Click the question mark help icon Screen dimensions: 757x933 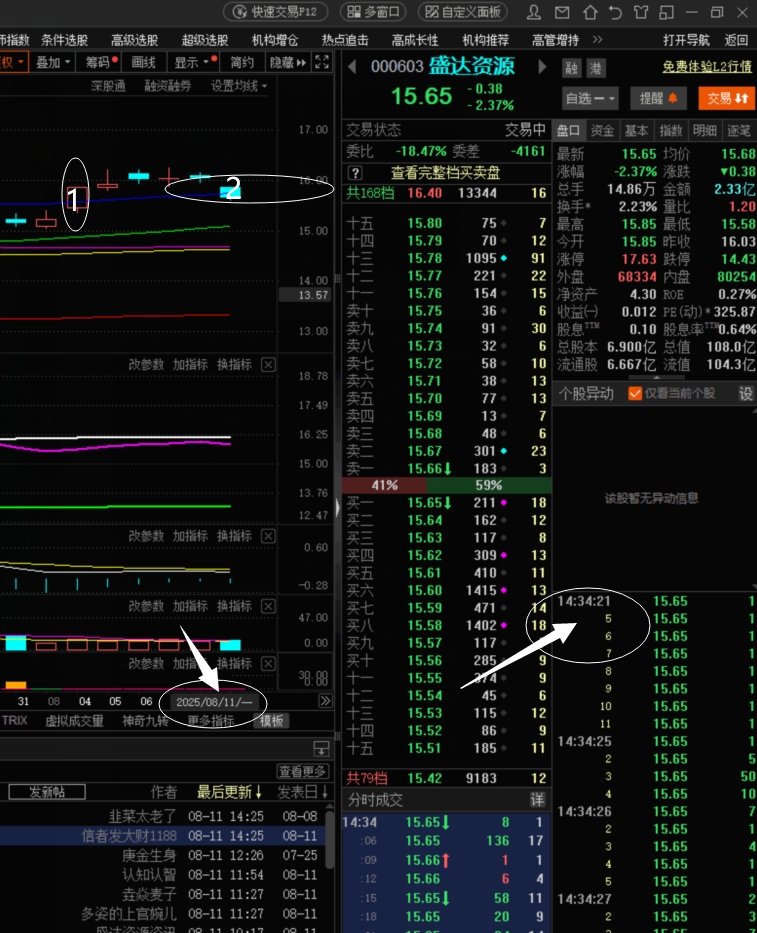355,173
